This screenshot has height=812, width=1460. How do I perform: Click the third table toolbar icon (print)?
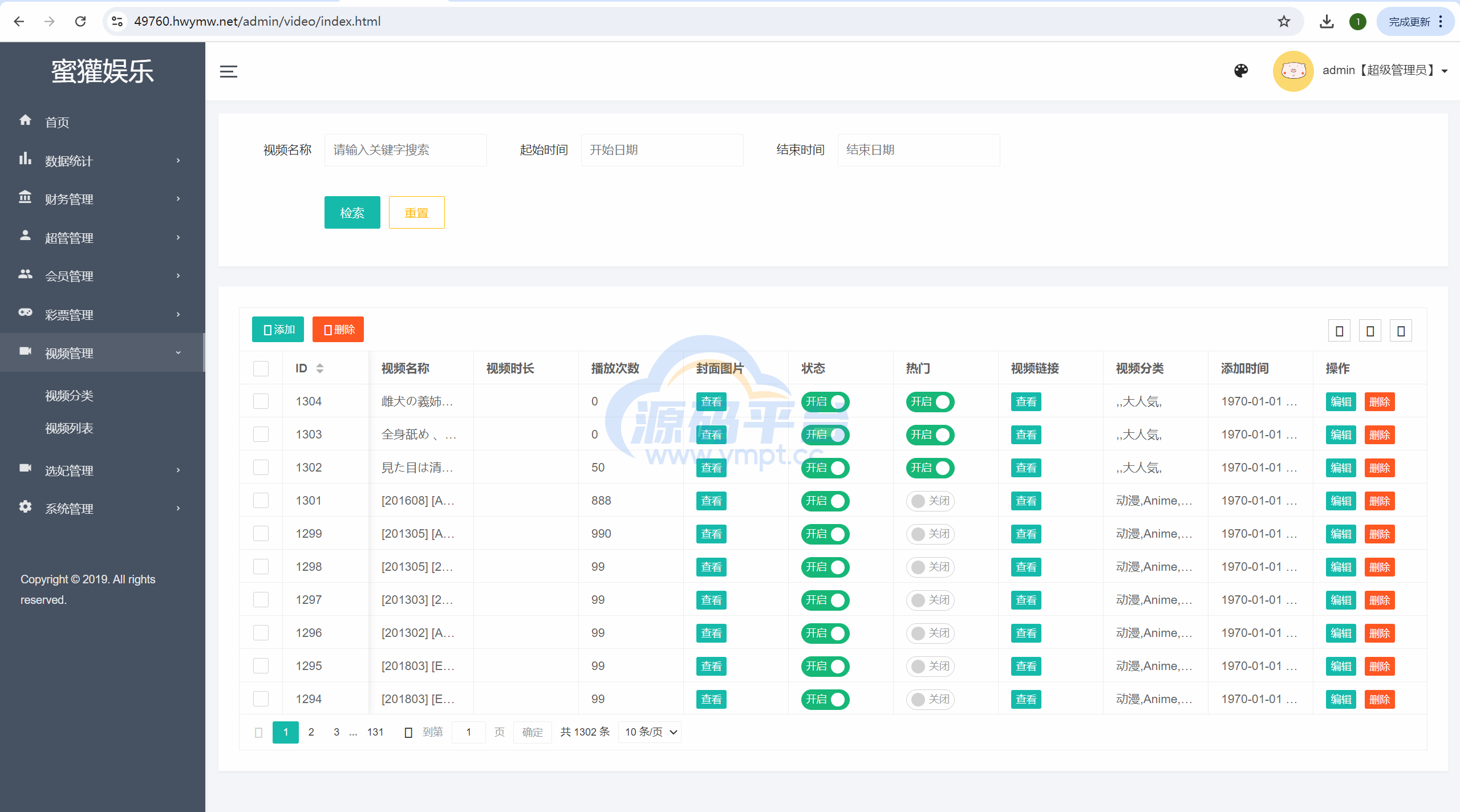1401,331
